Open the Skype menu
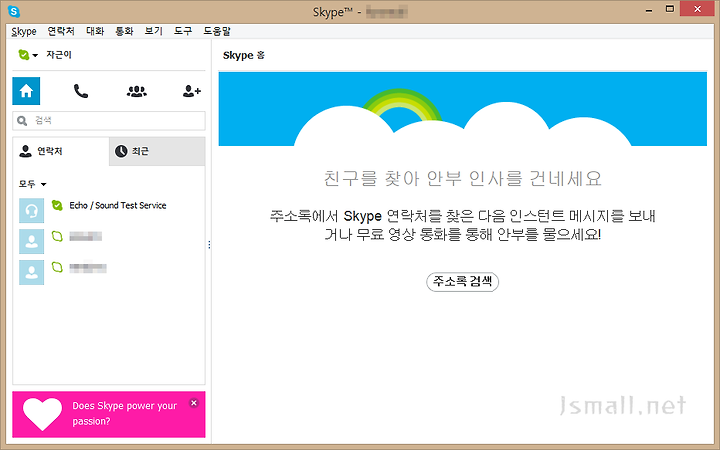This screenshot has width=720, height=450. coord(24,31)
